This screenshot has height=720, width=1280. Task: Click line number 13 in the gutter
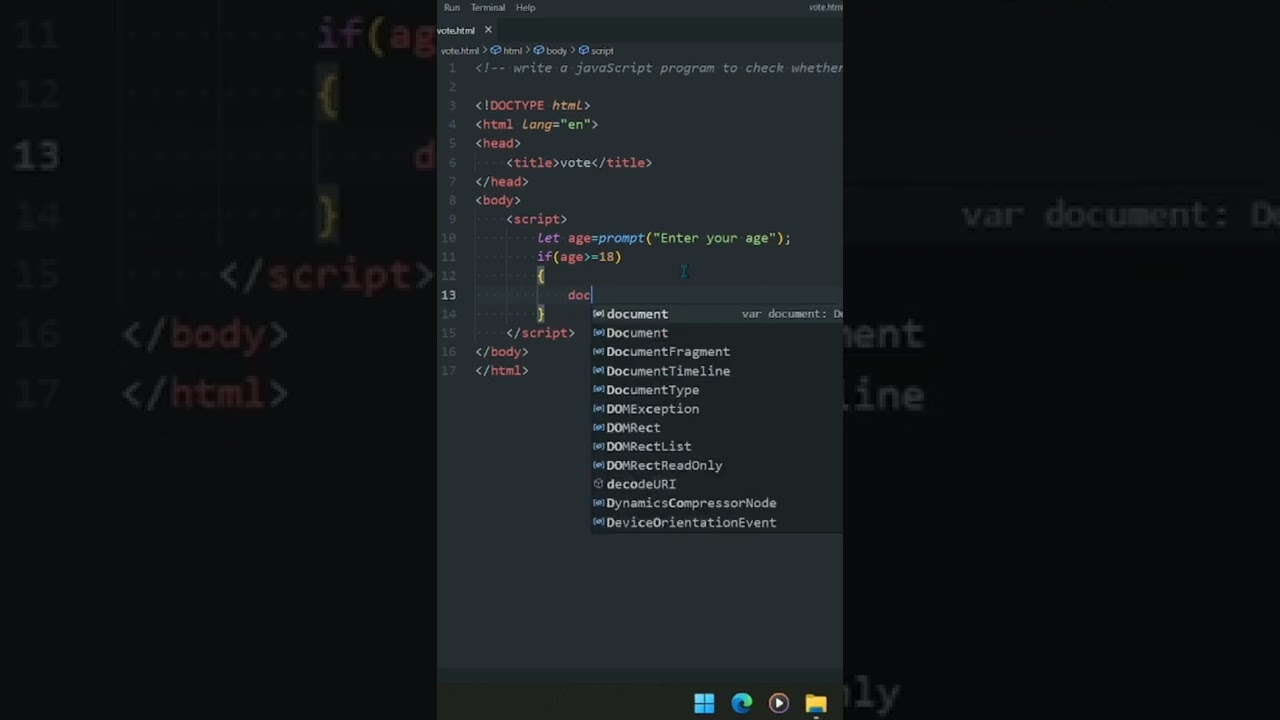449,295
